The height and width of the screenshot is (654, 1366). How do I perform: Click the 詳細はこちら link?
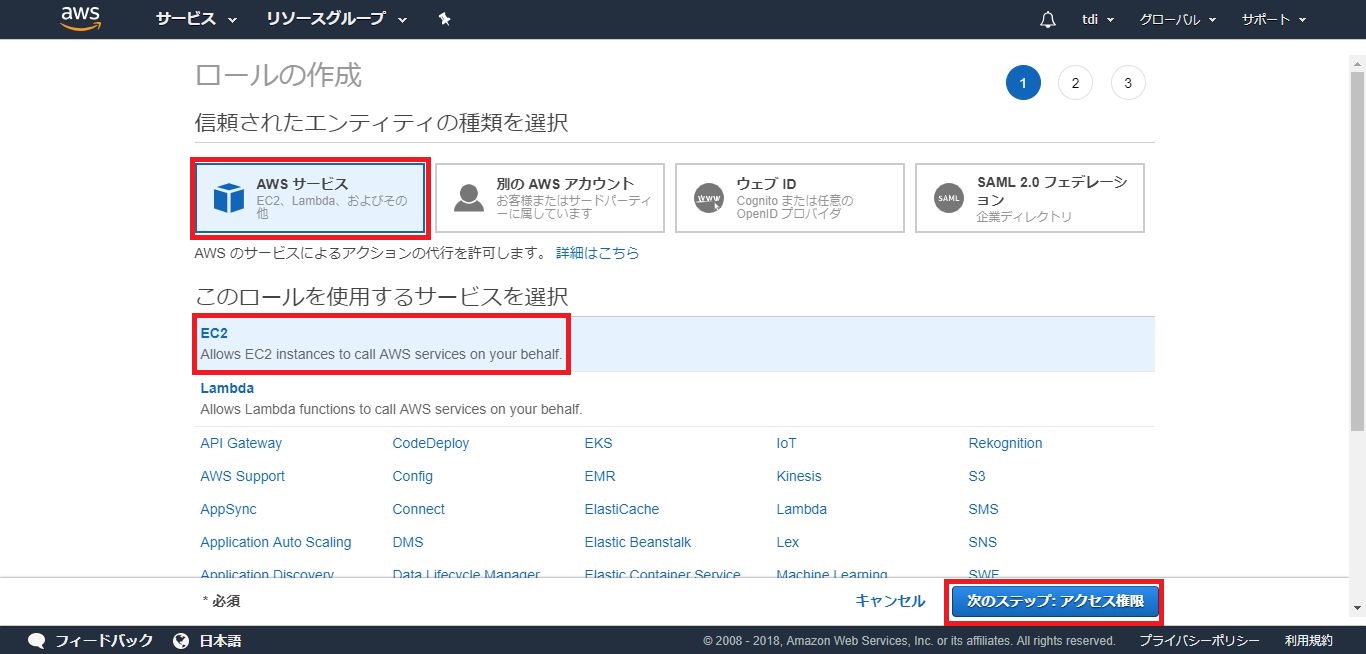(597, 253)
